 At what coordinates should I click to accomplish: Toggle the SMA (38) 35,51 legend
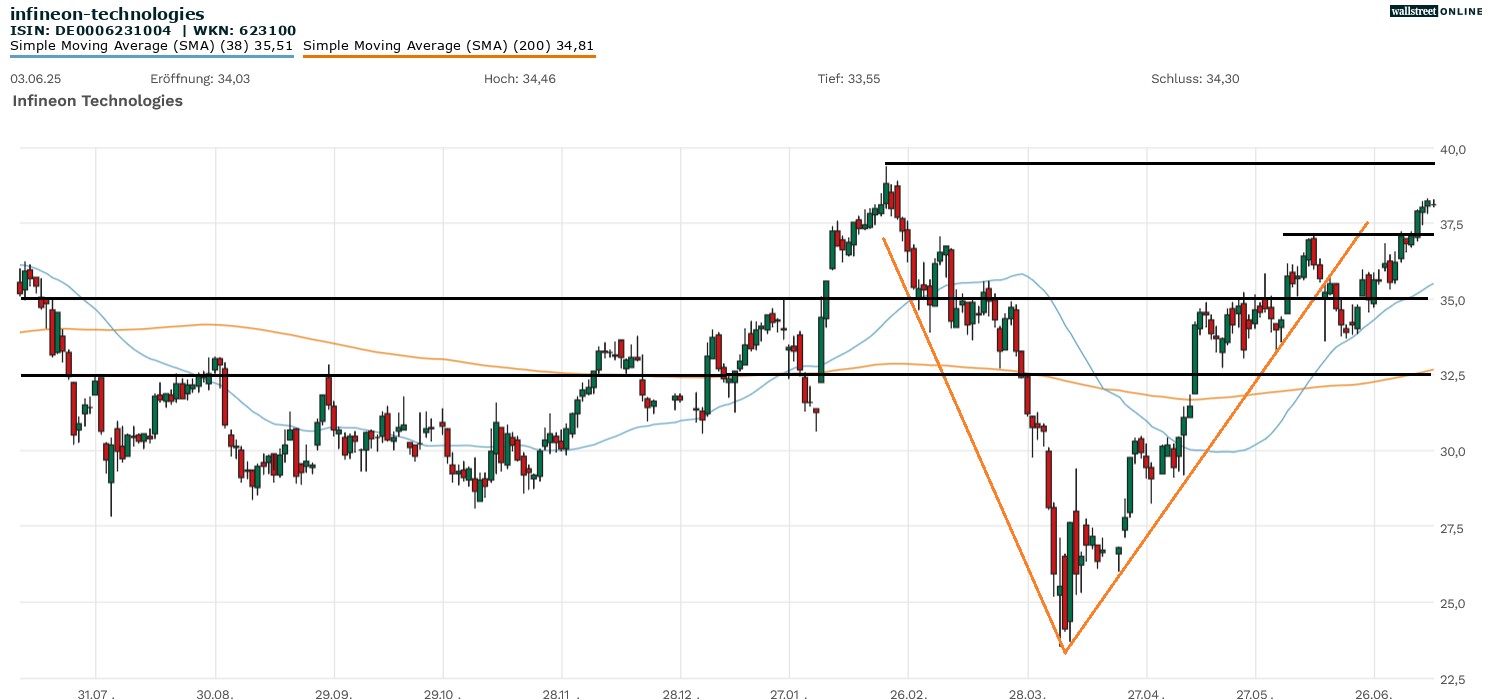pos(152,46)
